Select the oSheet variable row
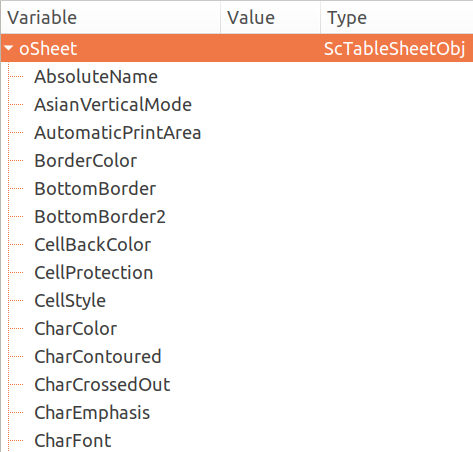This screenshot has width=473, height=452. 237,48
